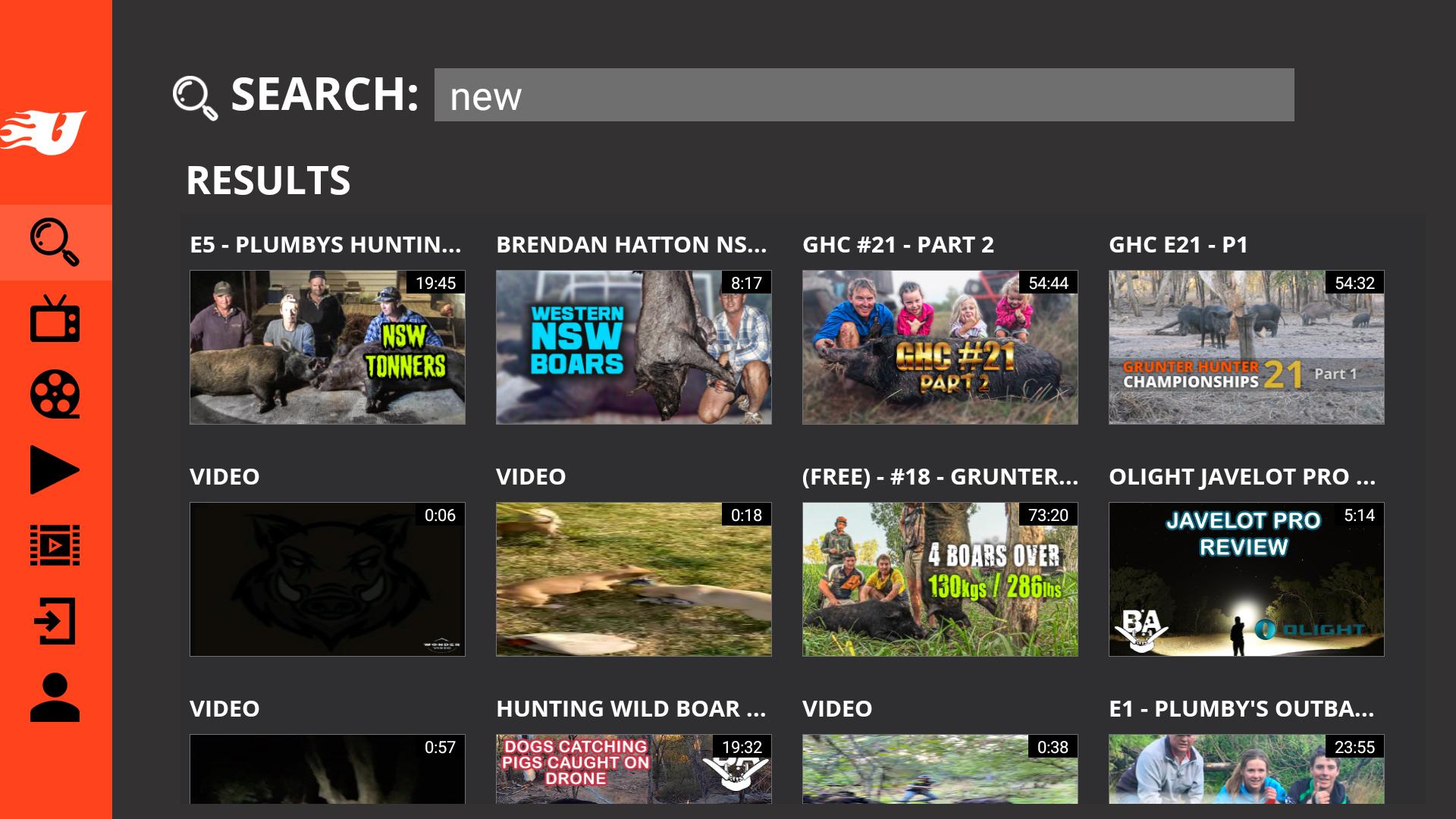Click the RESULTS heading
1456x819 pixels.
(268, 180)
